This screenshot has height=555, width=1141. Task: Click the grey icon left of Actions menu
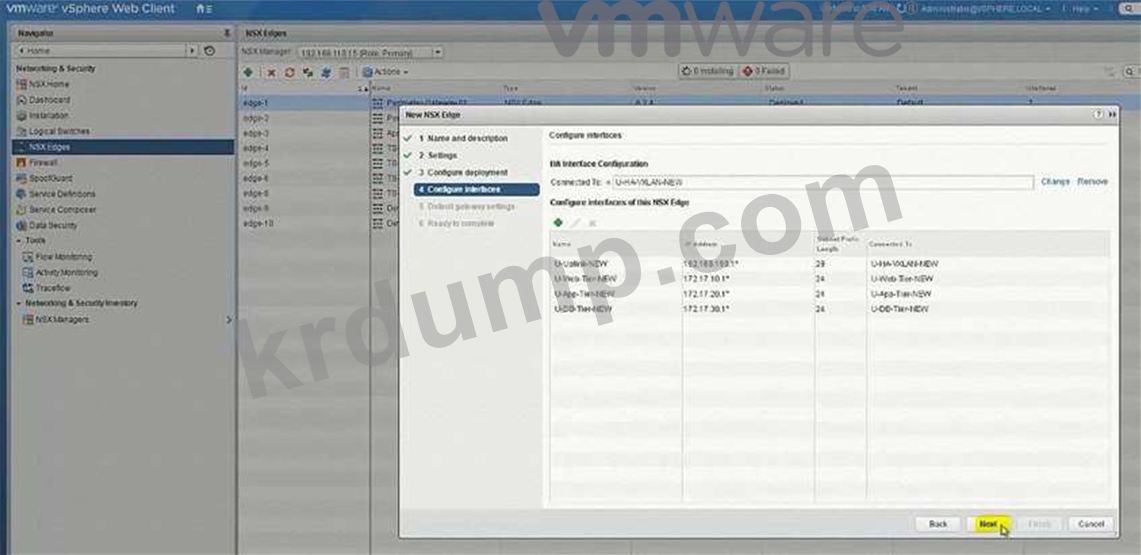(344, 72)
